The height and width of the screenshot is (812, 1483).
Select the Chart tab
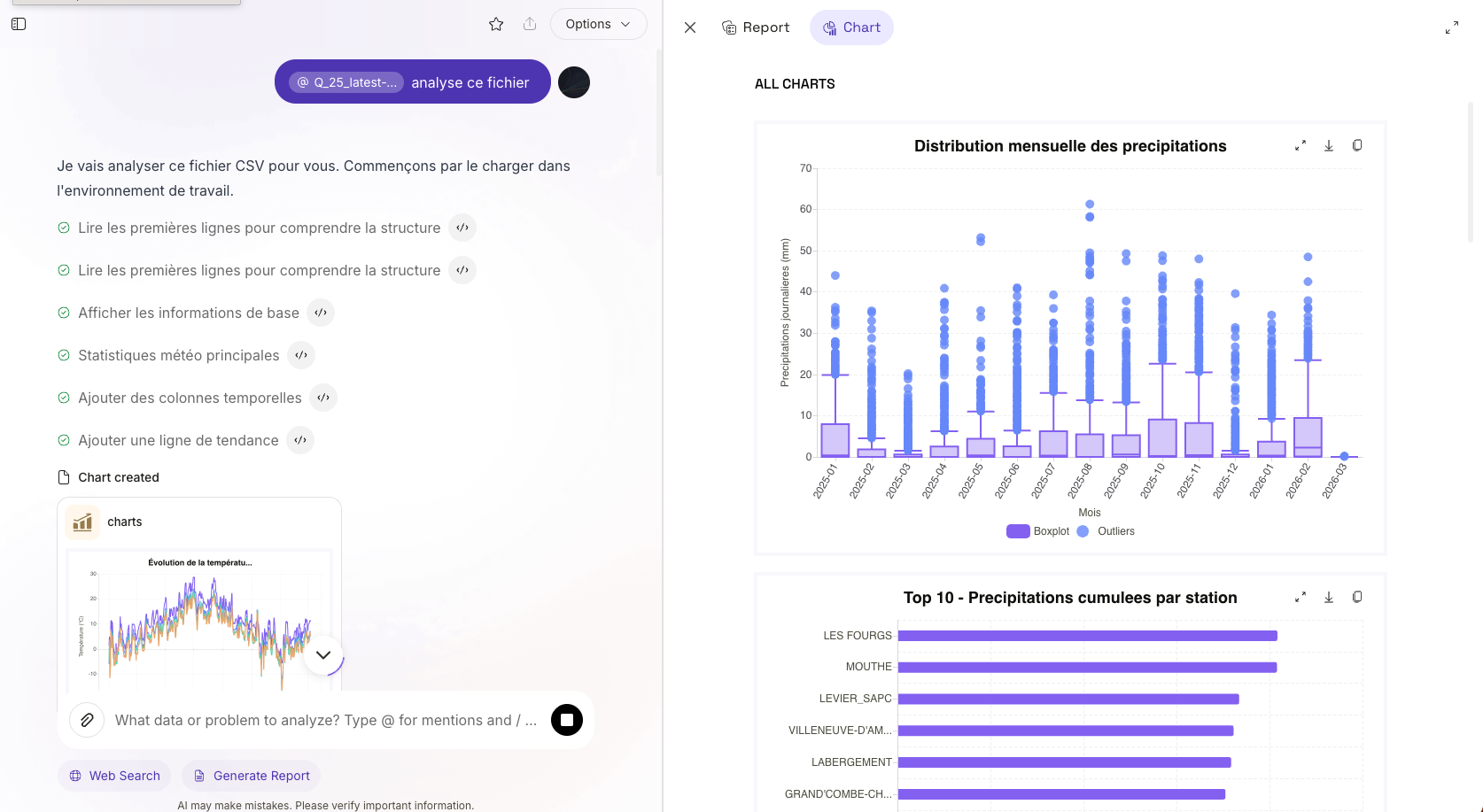pyautogui.click(x=851, y=27)
